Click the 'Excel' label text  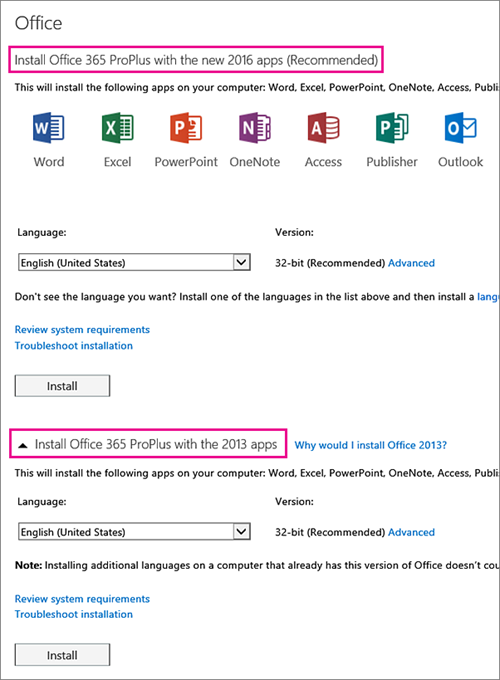118,162
